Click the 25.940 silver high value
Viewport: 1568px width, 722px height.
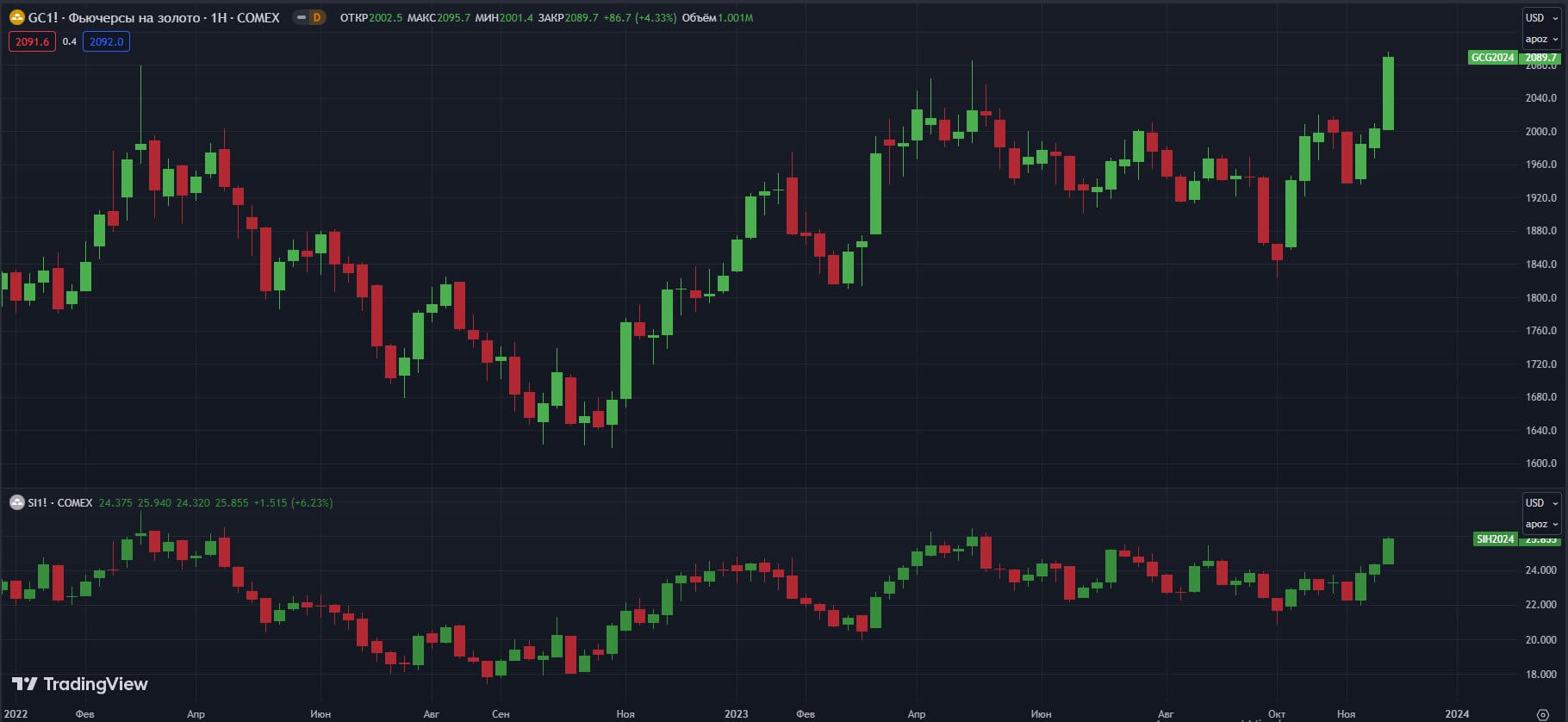tap(154, 502)
